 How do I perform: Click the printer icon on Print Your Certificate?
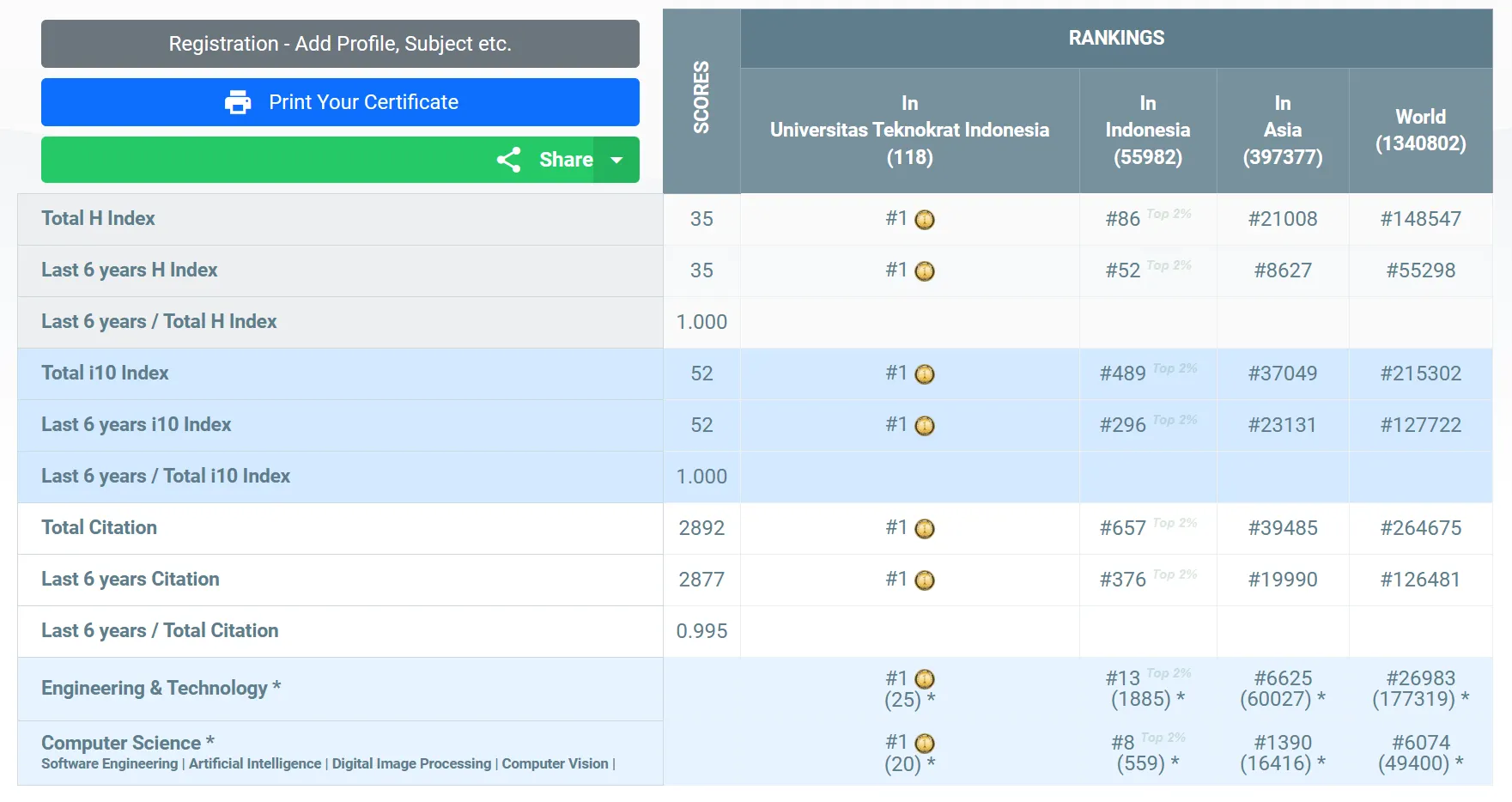[x=238, y=102]
